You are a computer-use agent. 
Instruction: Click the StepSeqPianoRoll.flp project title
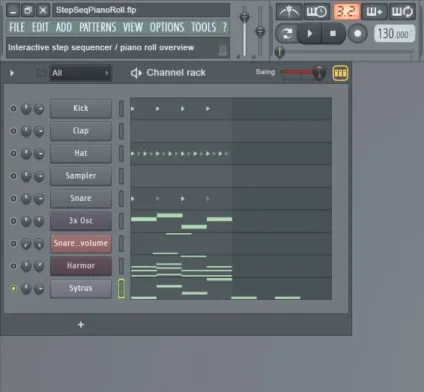click(96, 10)
